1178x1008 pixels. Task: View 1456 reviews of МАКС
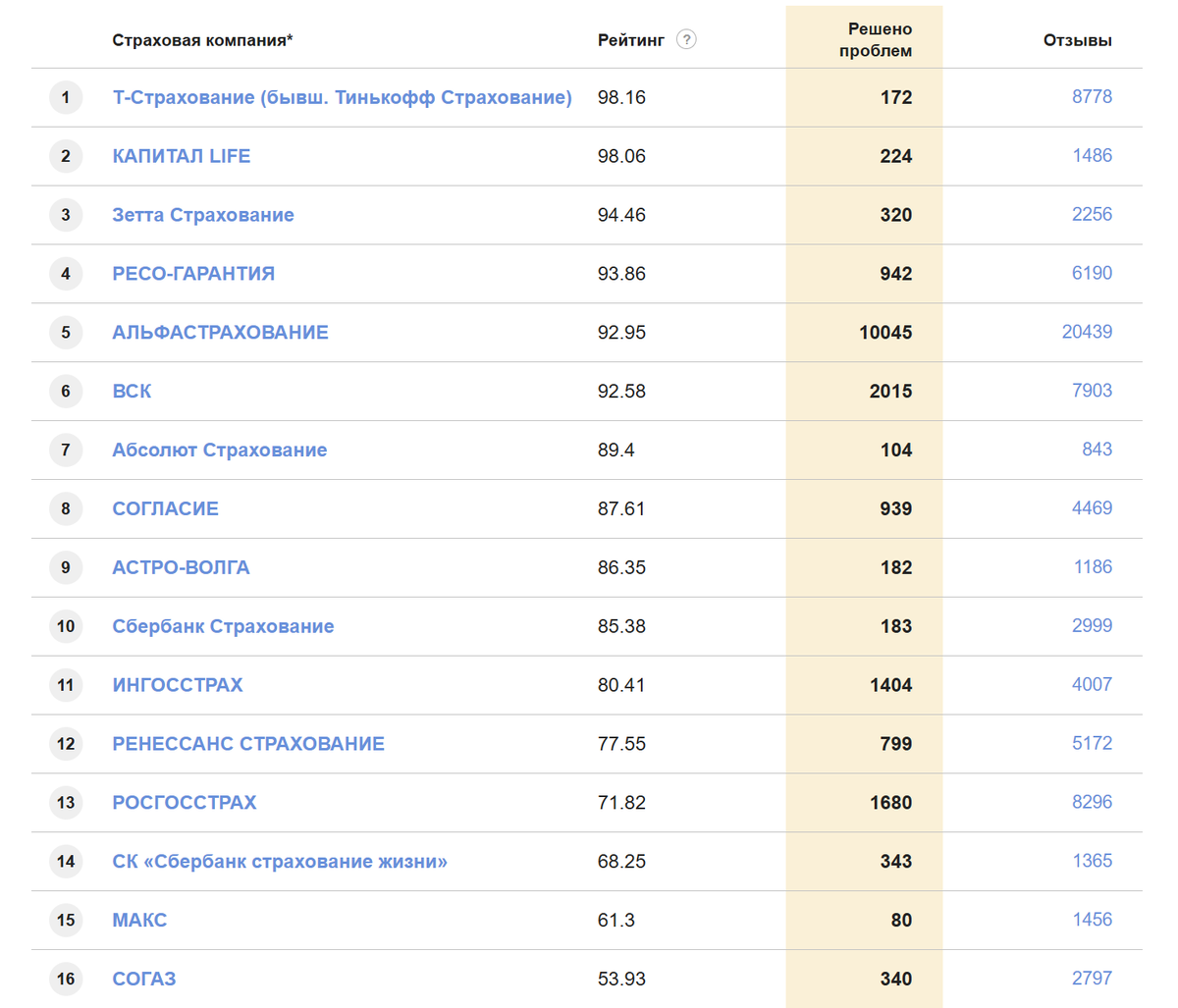pos(1092,920)
